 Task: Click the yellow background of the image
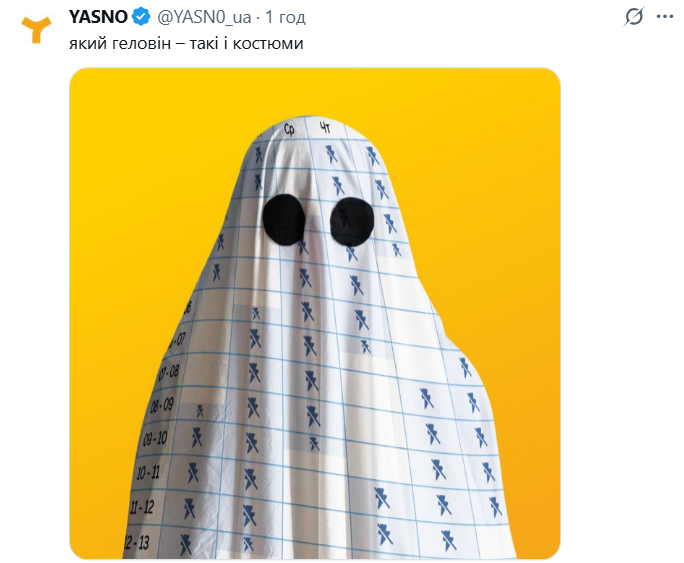[144, 174]
